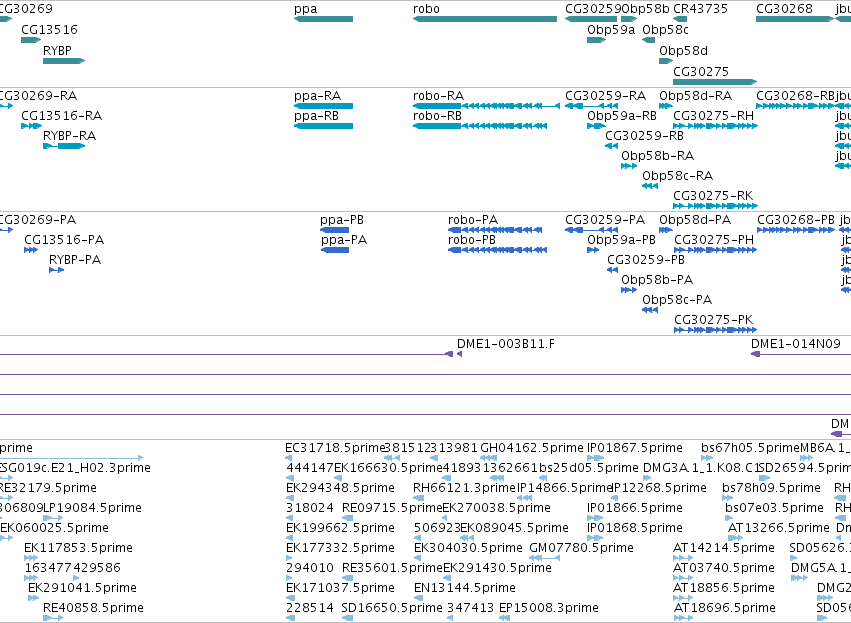Open the CG13516 gene feature
Viewport: 851px width, 623px height.
[31, 40]
